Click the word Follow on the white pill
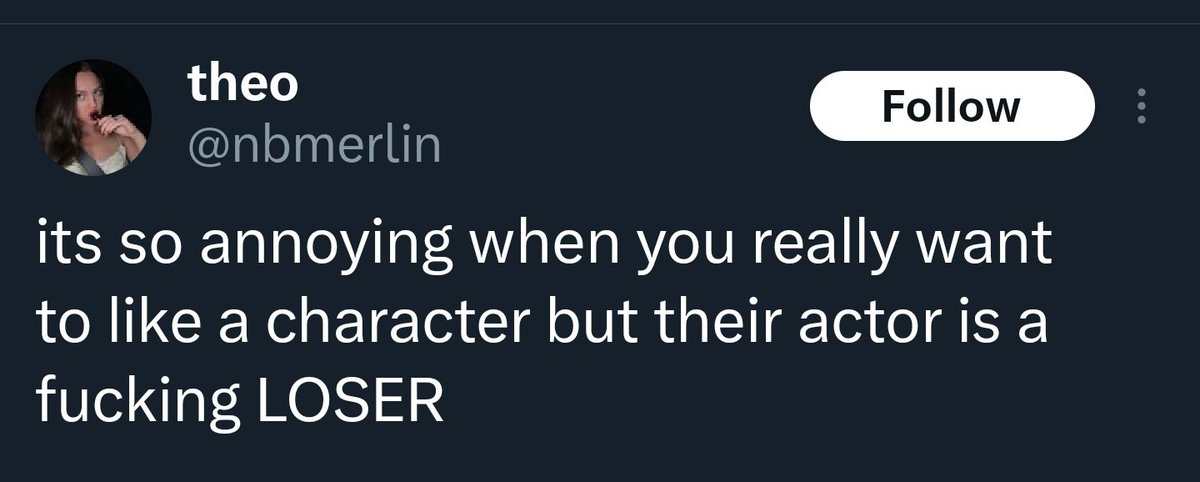This screenshot has width=1200, height=482. click(952, 105)
